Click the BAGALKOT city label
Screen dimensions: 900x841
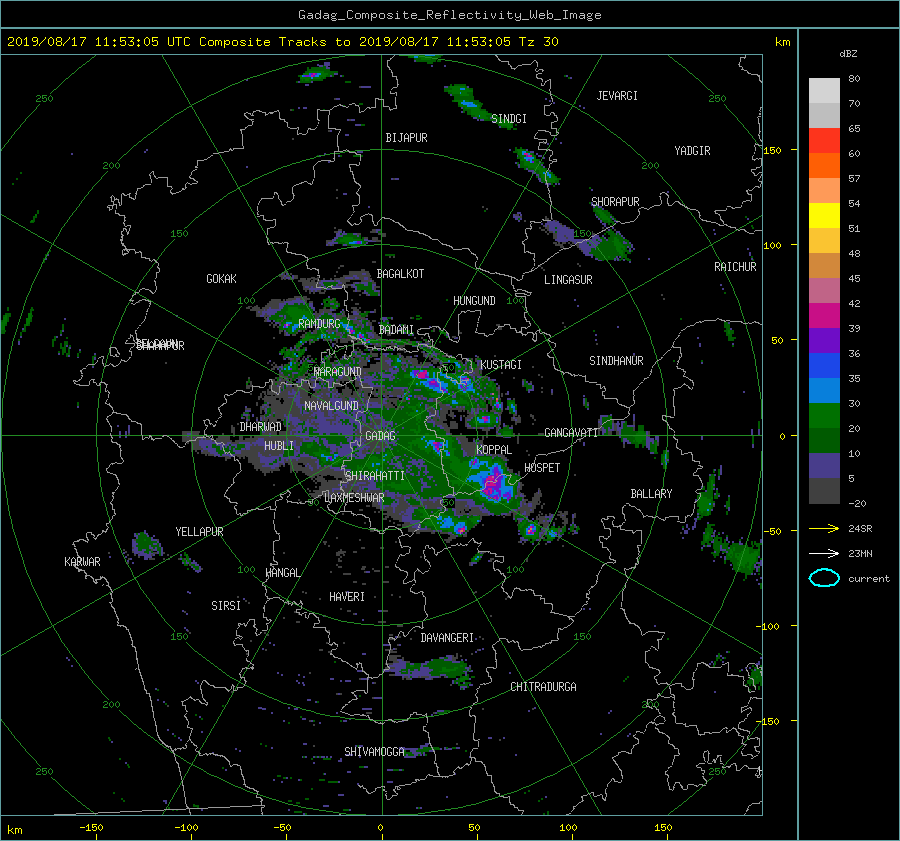tap(400, 274)
